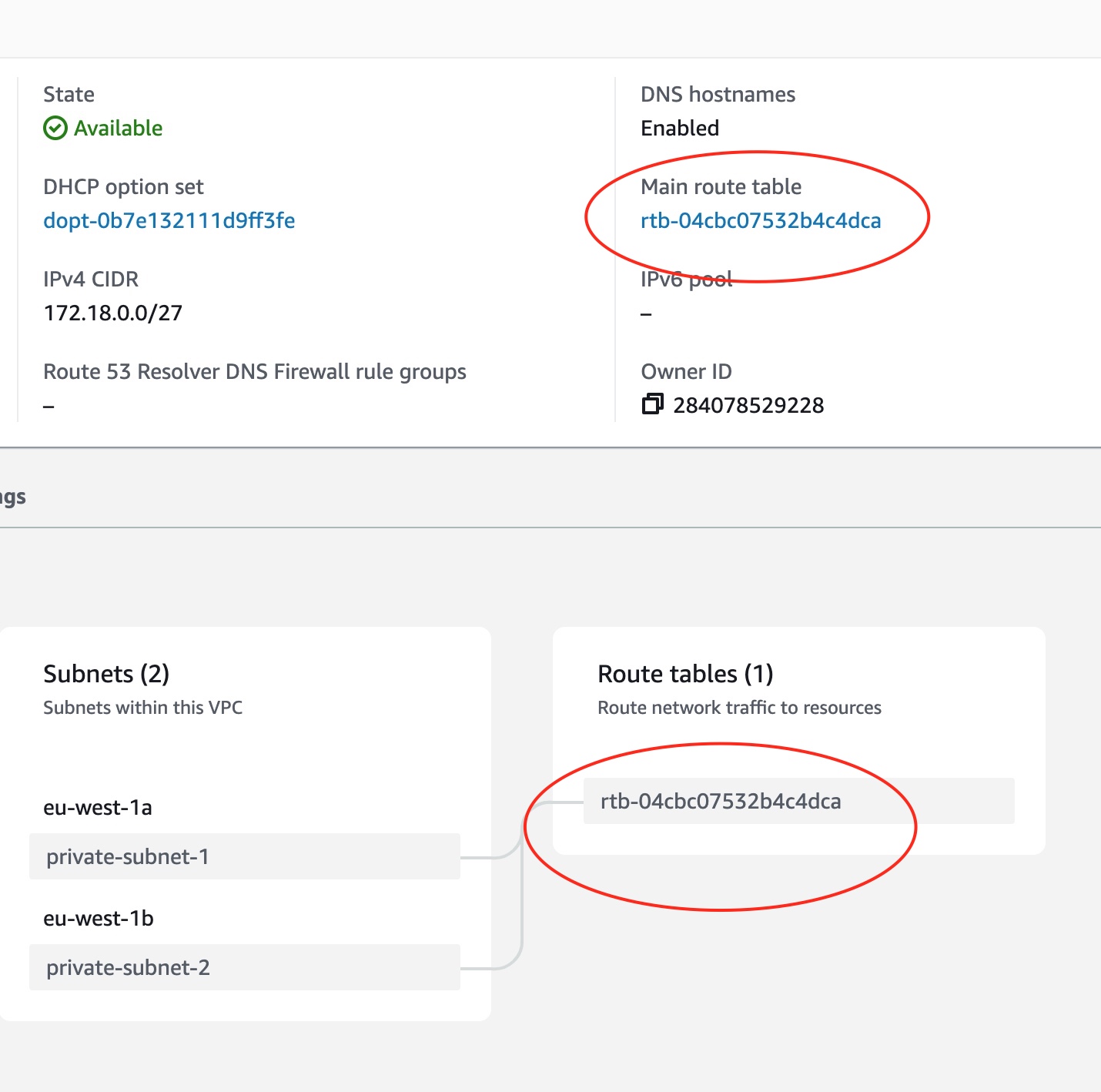
Task: Click the IPv4 CIDR value 172.18.0.0/27
Action: click(x=113, y=313)
